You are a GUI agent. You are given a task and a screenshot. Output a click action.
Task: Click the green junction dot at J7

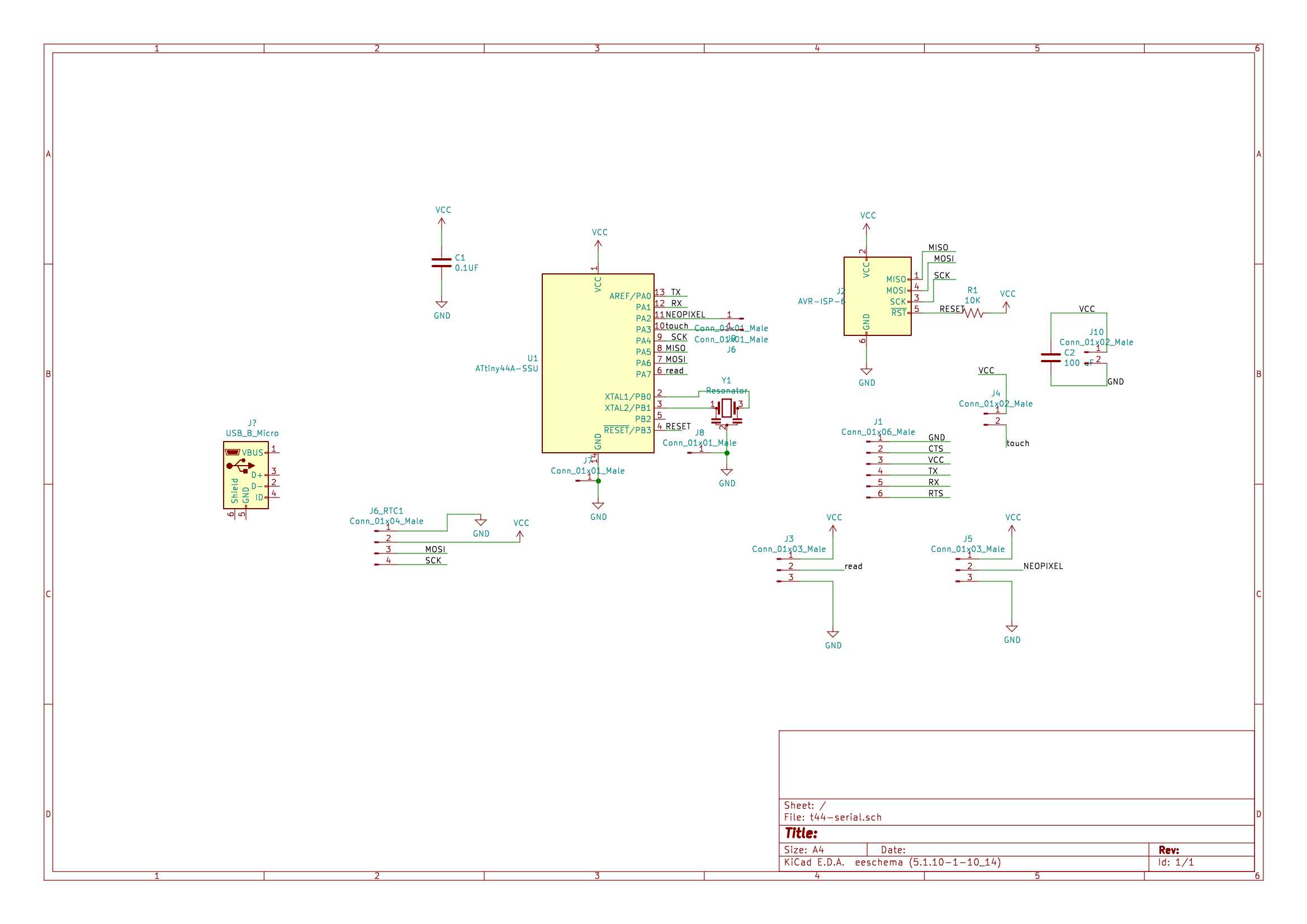tap(598, 481)
